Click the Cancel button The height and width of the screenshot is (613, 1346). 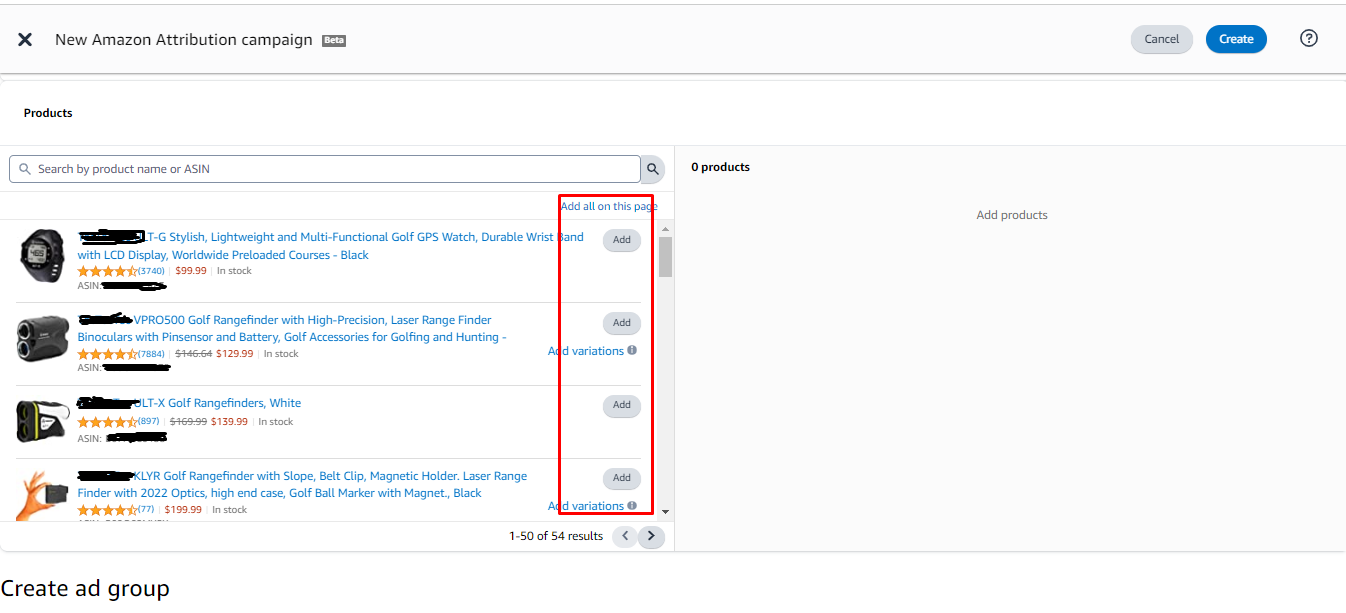point(1162,39)
